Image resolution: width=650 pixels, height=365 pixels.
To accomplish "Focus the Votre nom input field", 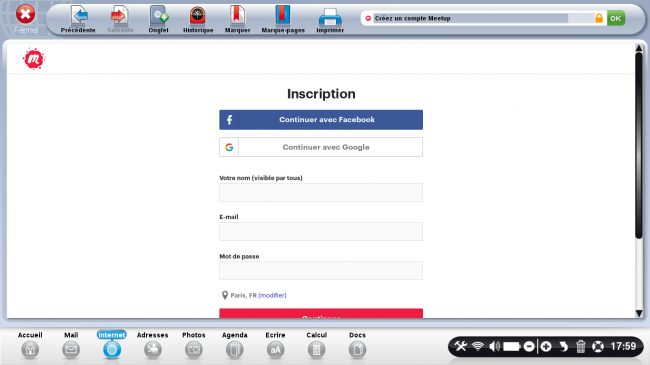I will tap(321, 192).
